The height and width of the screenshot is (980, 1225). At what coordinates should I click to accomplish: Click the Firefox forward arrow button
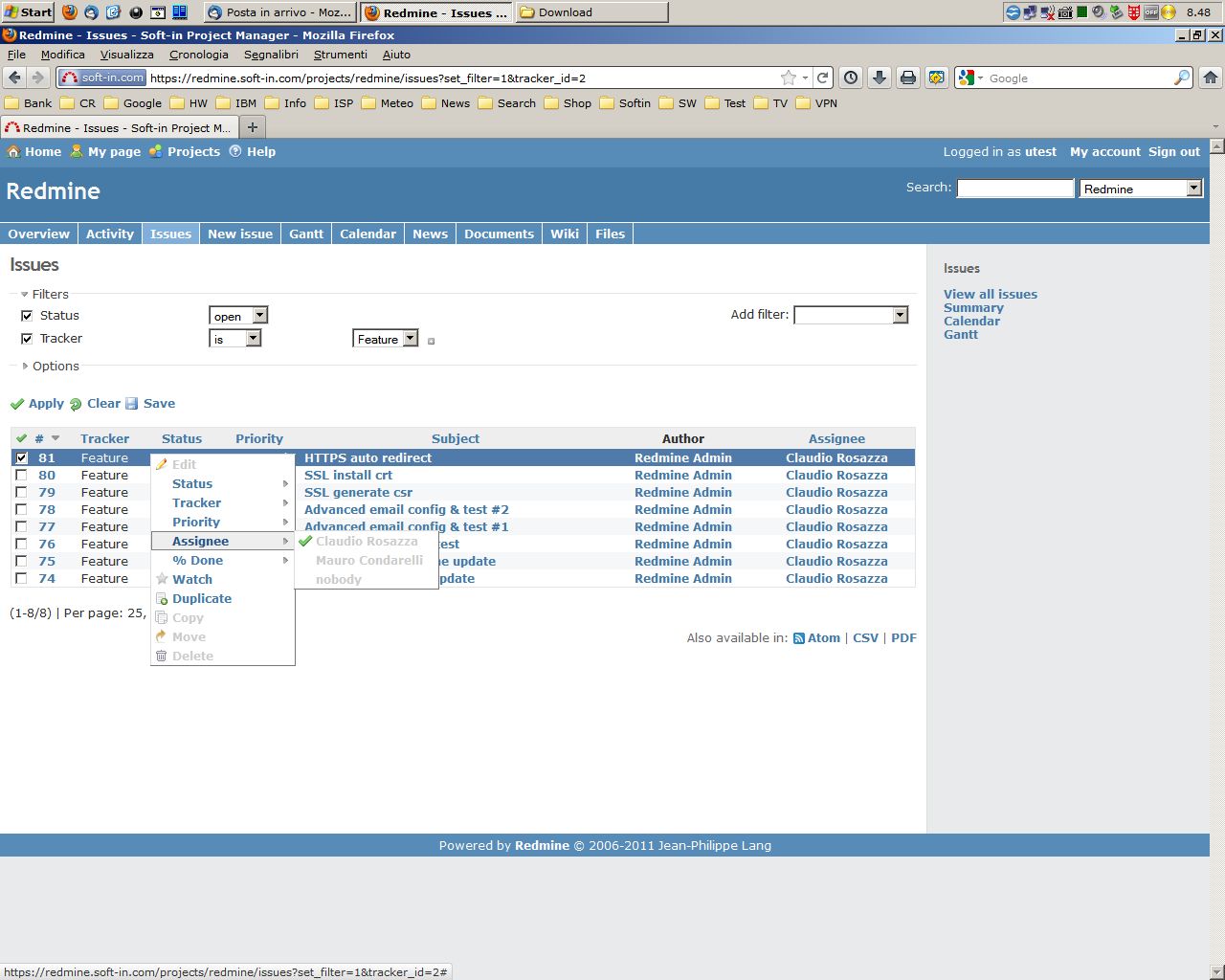37,78
